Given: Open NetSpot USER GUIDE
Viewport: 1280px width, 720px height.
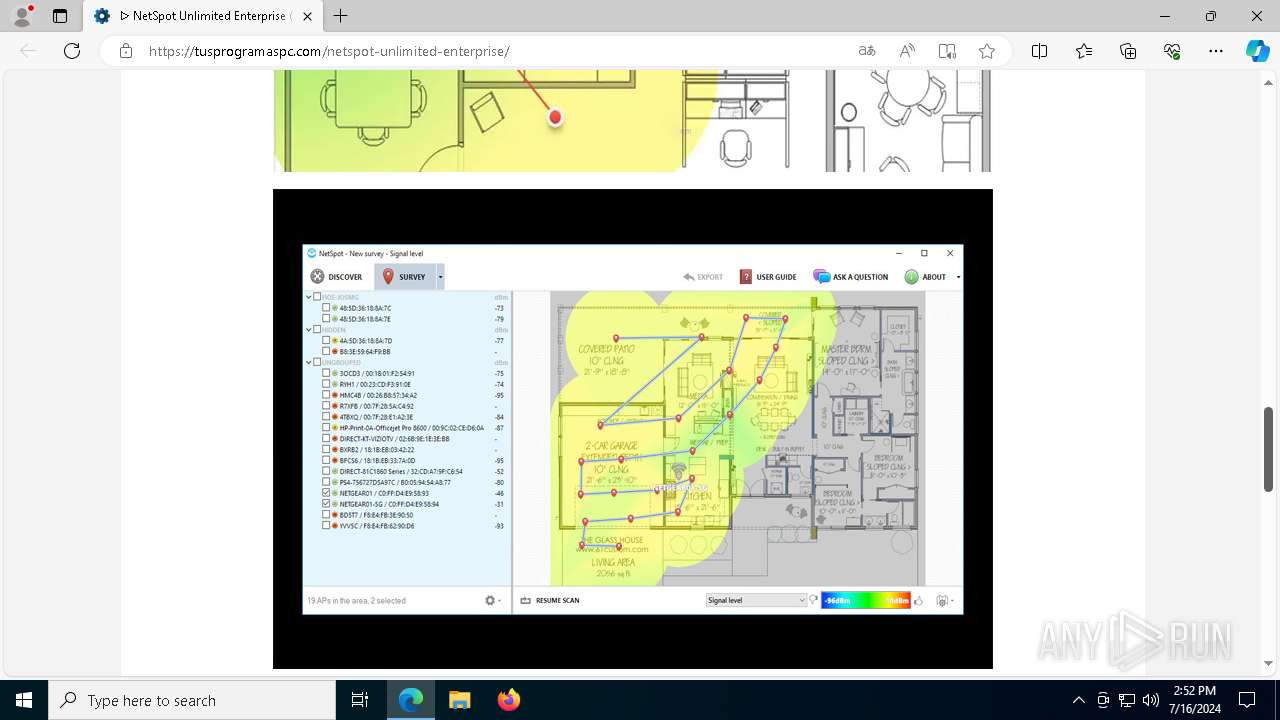Looking at the screenshot, I should [x=768, y=277].
